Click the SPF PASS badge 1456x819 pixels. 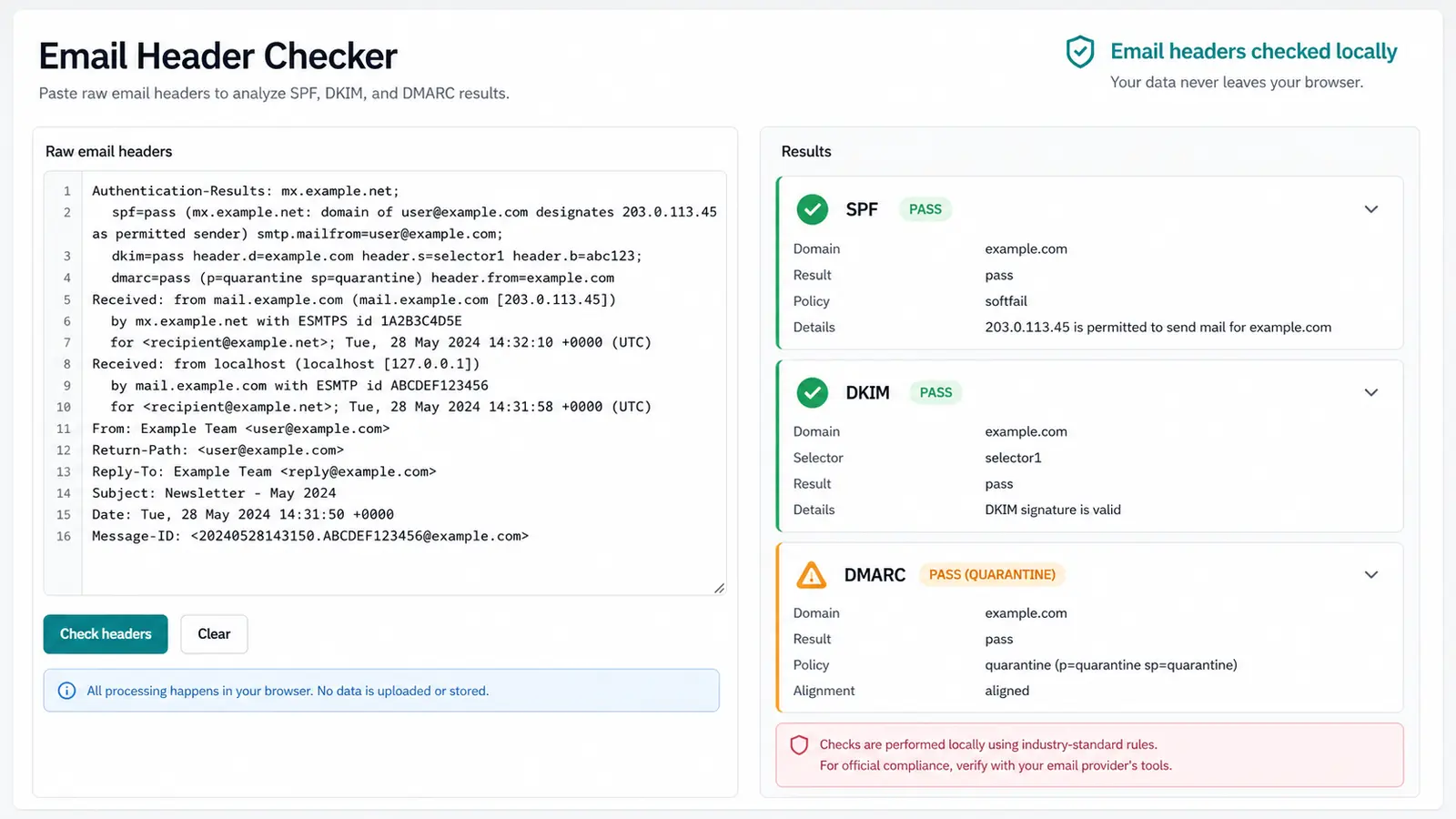925,209
